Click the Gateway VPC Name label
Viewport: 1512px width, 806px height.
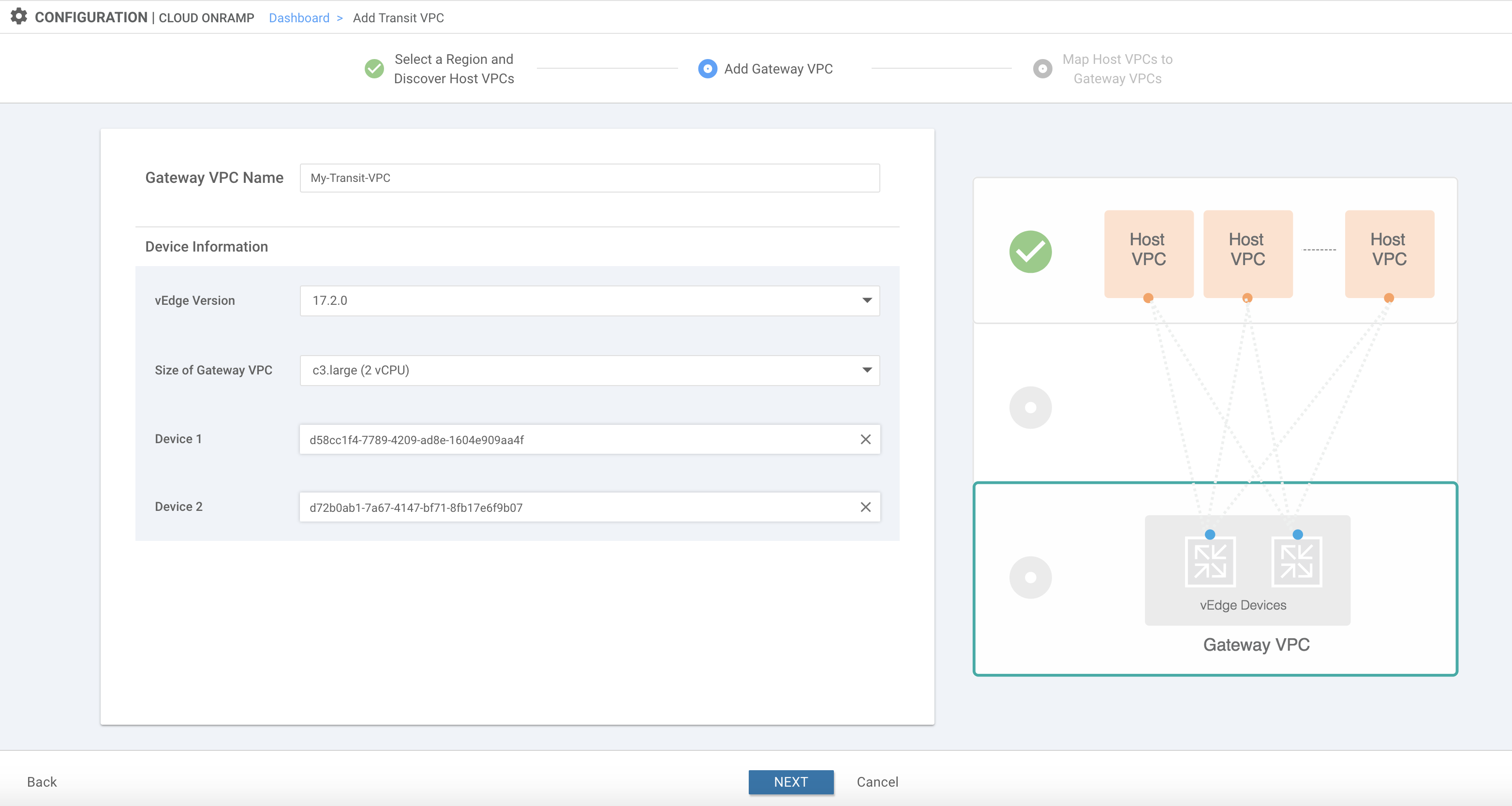(x=214, y=178)
